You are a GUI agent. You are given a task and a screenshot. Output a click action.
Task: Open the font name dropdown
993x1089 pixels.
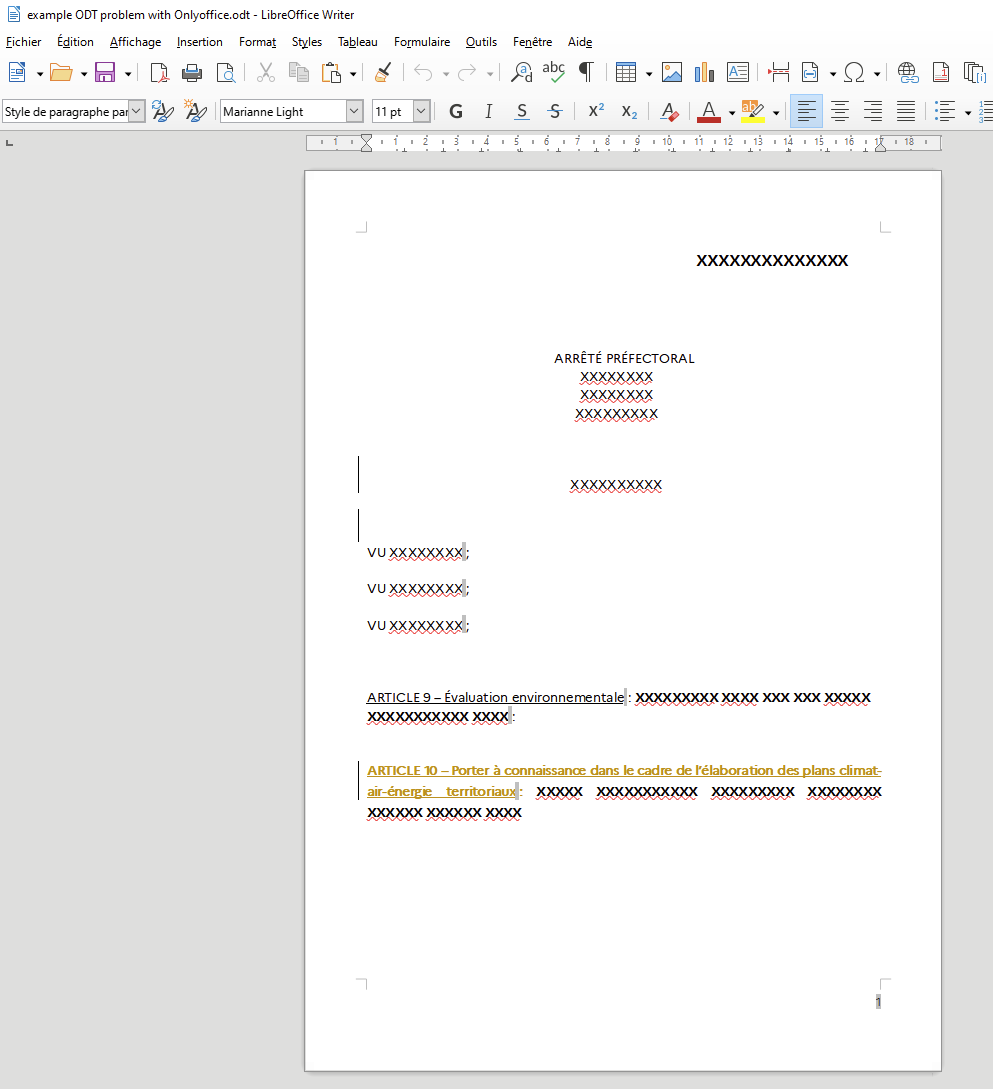click(x=356, y=111)
